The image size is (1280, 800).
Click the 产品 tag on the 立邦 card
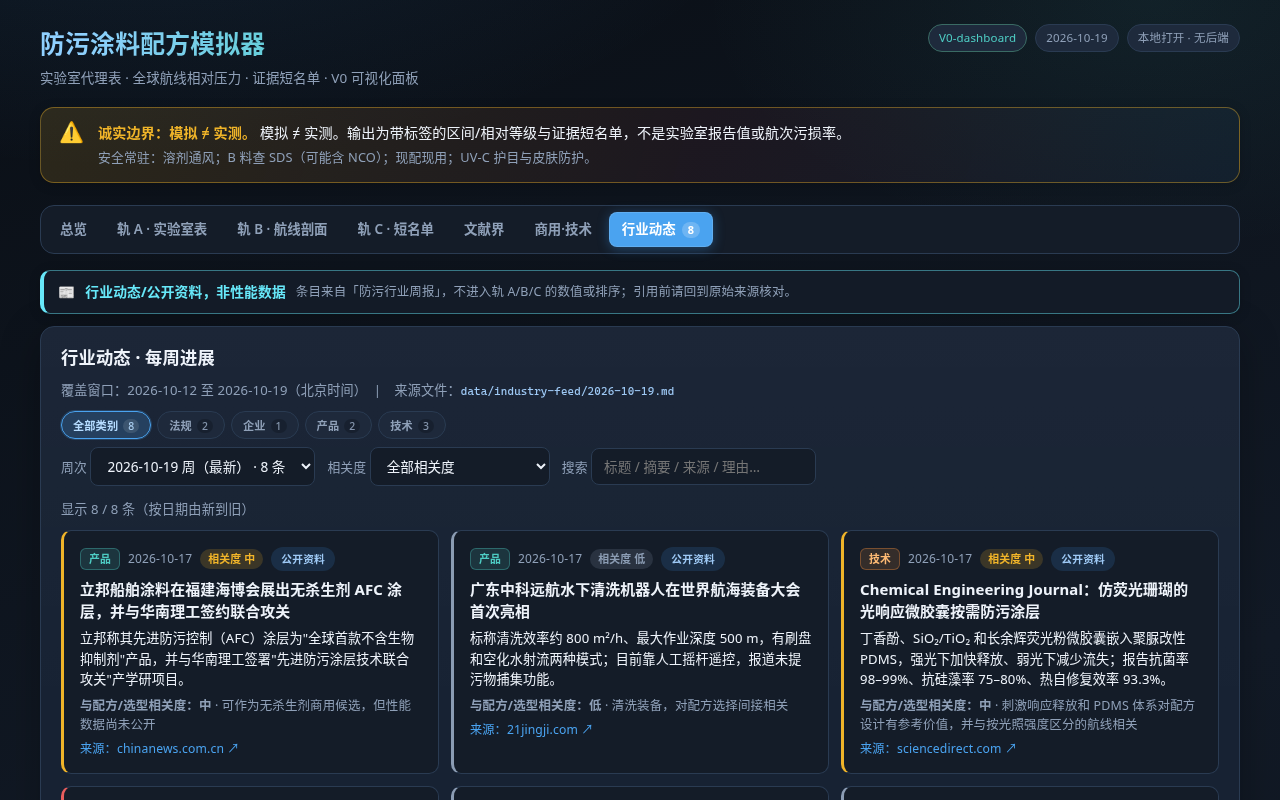tap(100, 559)
